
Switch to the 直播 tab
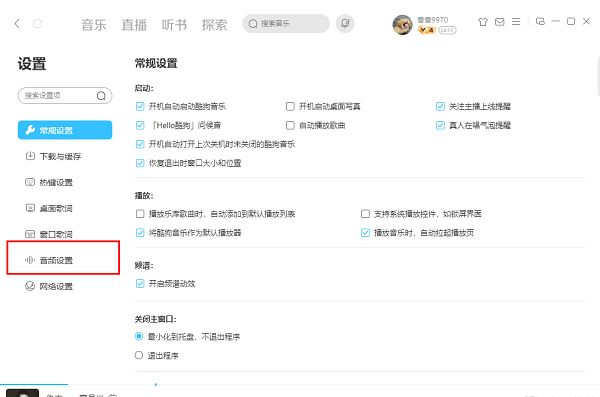[134, 25]
